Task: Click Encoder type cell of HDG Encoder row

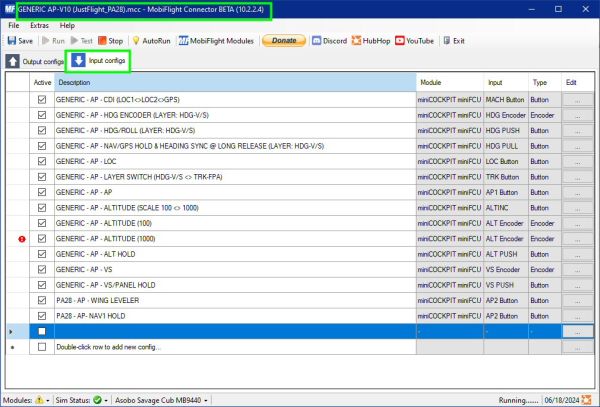Action: coord(545,115)
